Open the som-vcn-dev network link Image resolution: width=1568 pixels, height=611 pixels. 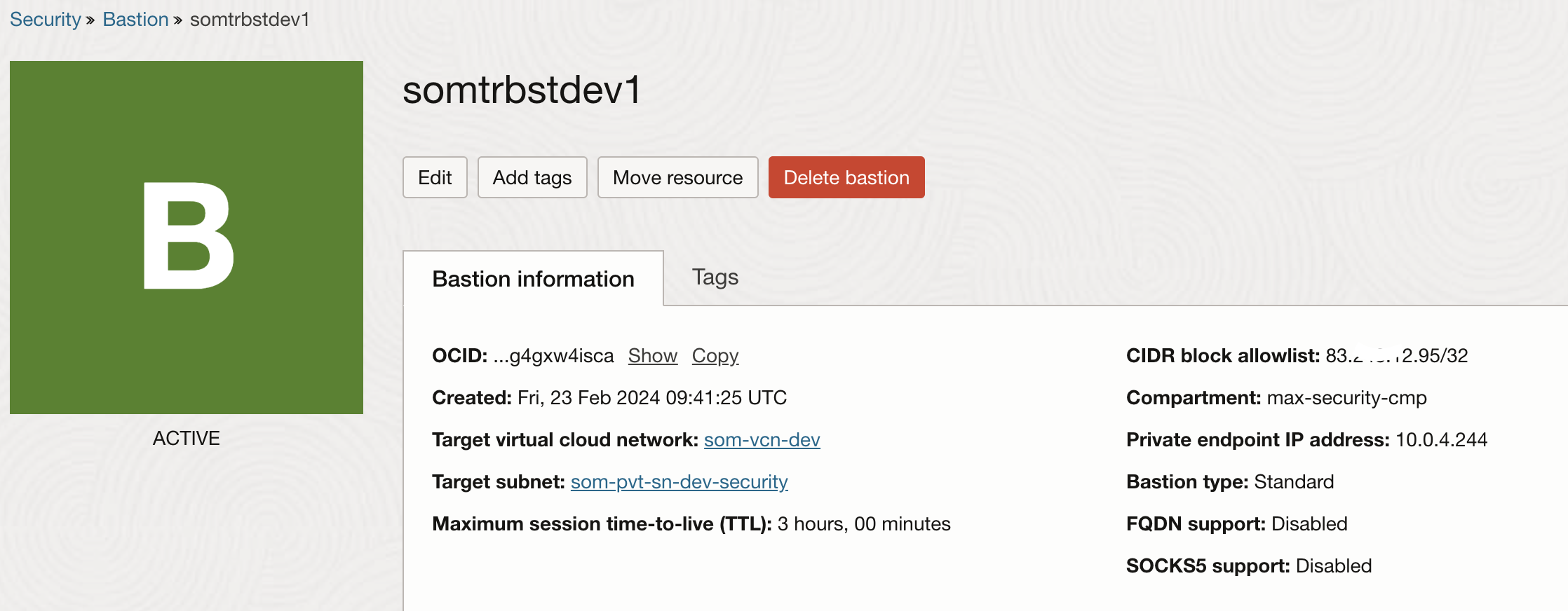pos(762,440)
